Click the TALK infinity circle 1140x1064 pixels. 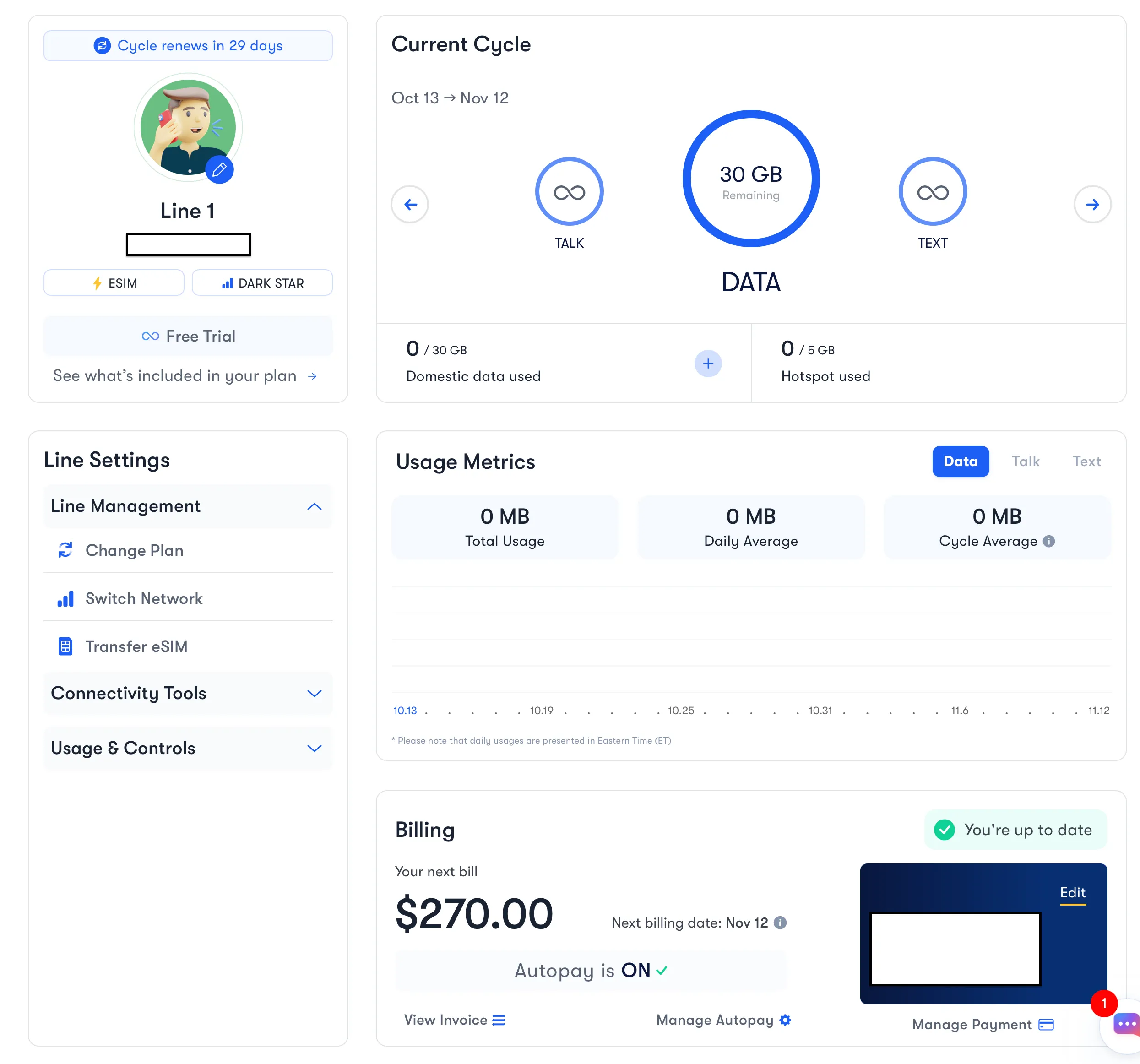tap(569, 191)
